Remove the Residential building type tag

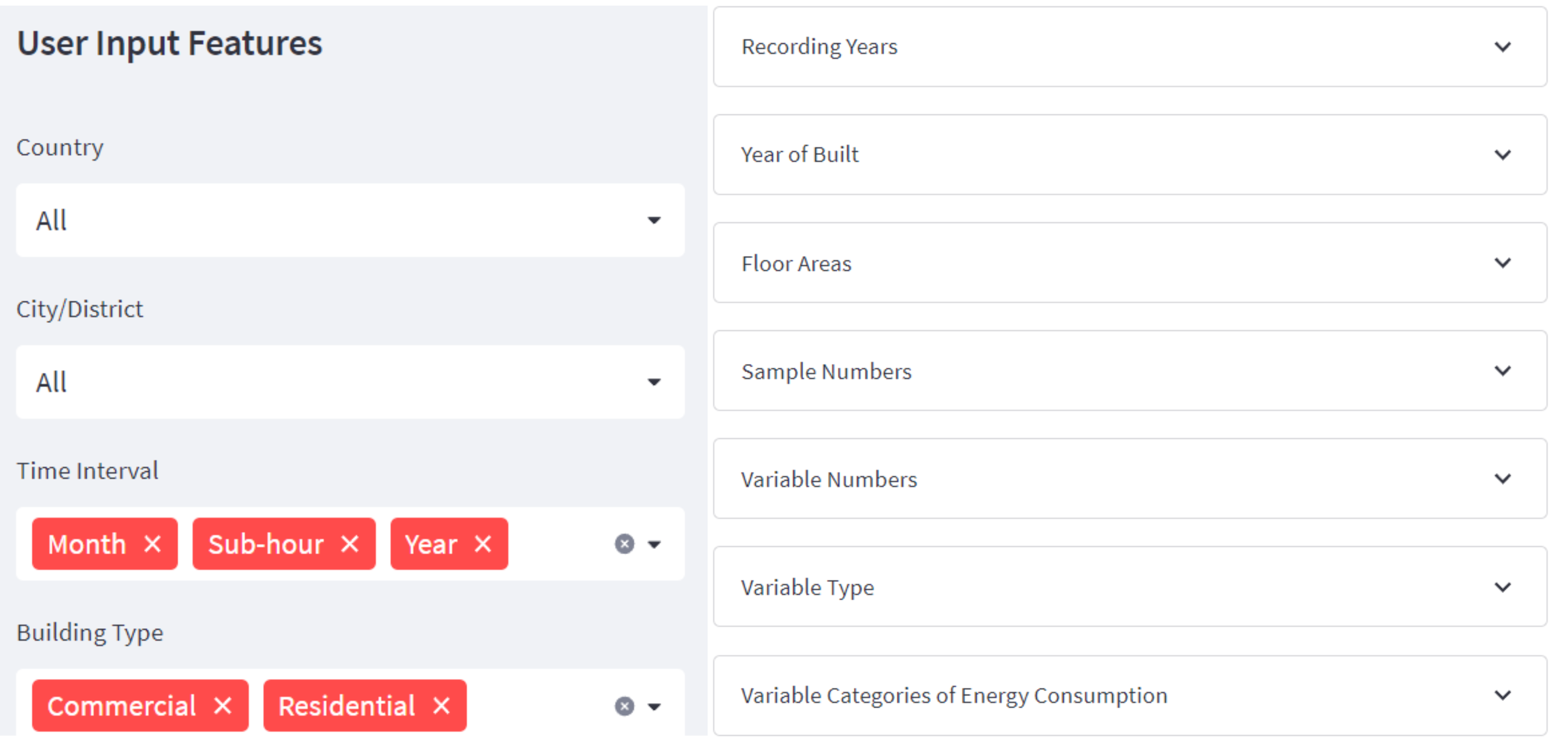coord(441,706)
